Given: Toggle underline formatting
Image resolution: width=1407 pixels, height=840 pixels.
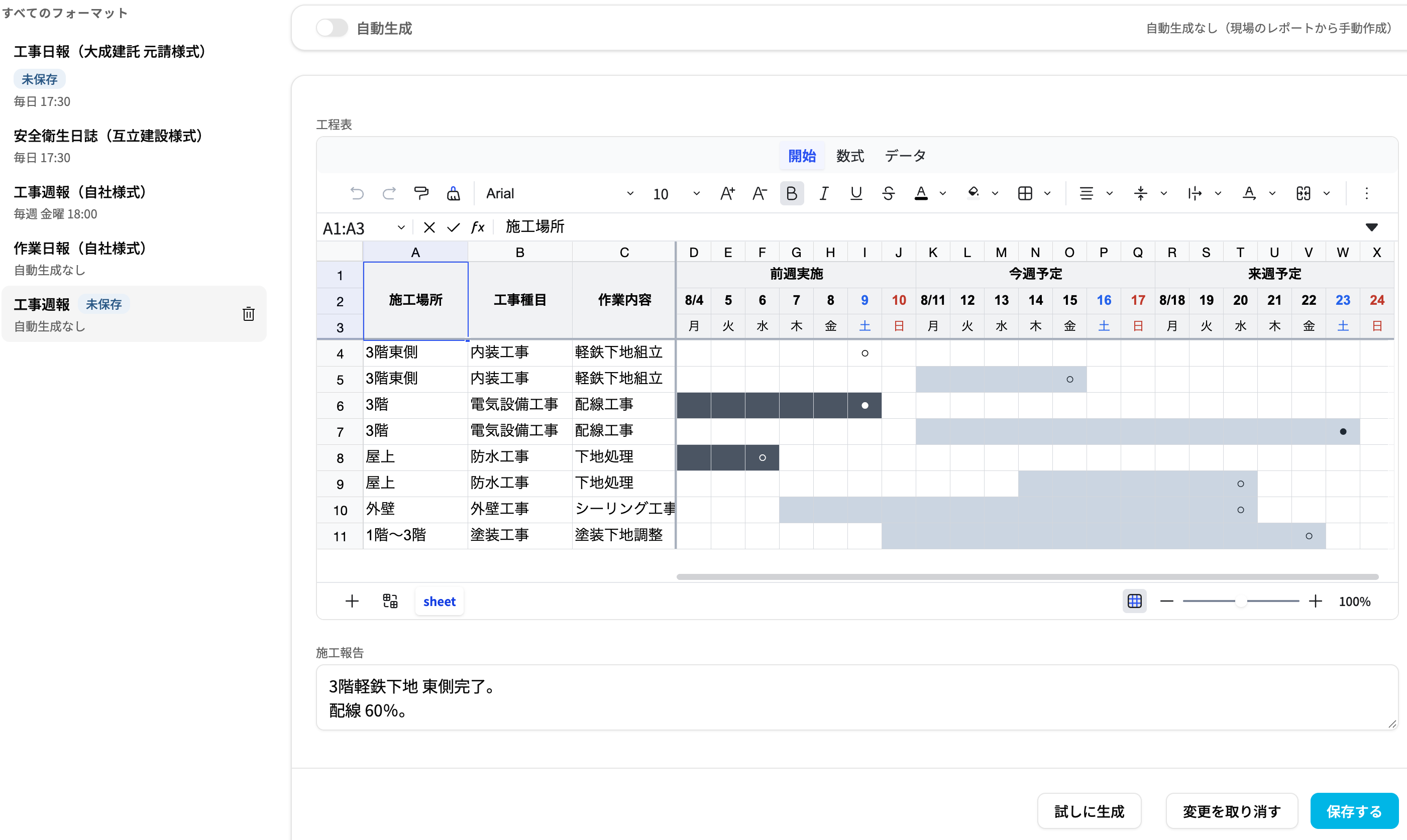Looking at the screenshot, I should pyautogui.click(x=856, y=194).
